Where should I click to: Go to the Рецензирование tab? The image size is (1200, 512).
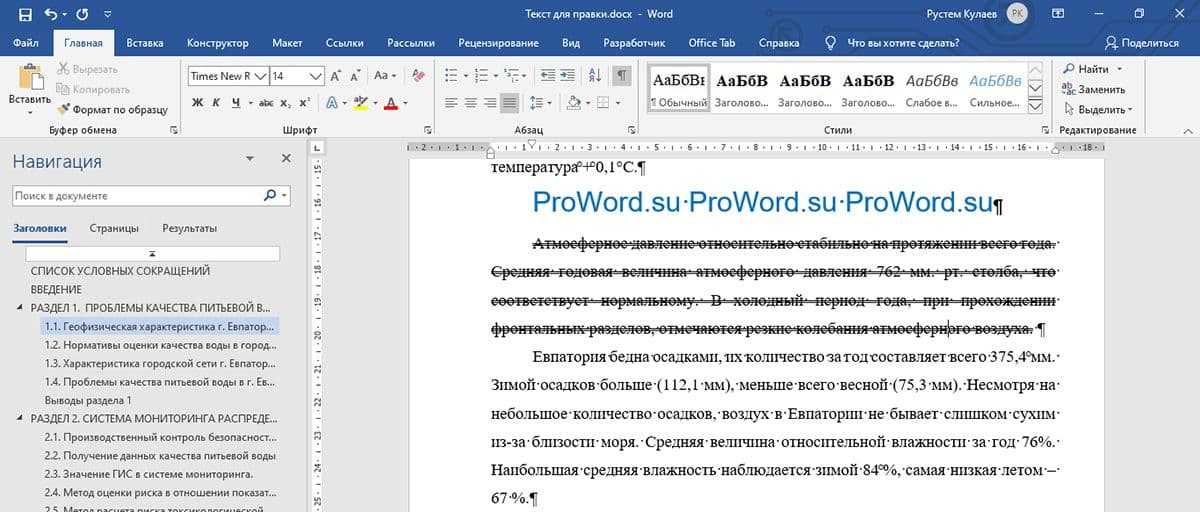pyautogui.click(x=498, y=43)
